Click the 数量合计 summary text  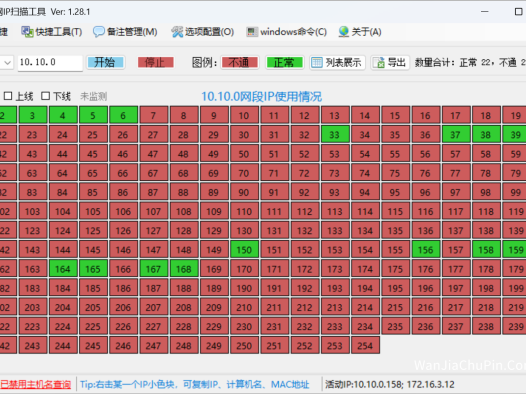[x=470, y=63]
